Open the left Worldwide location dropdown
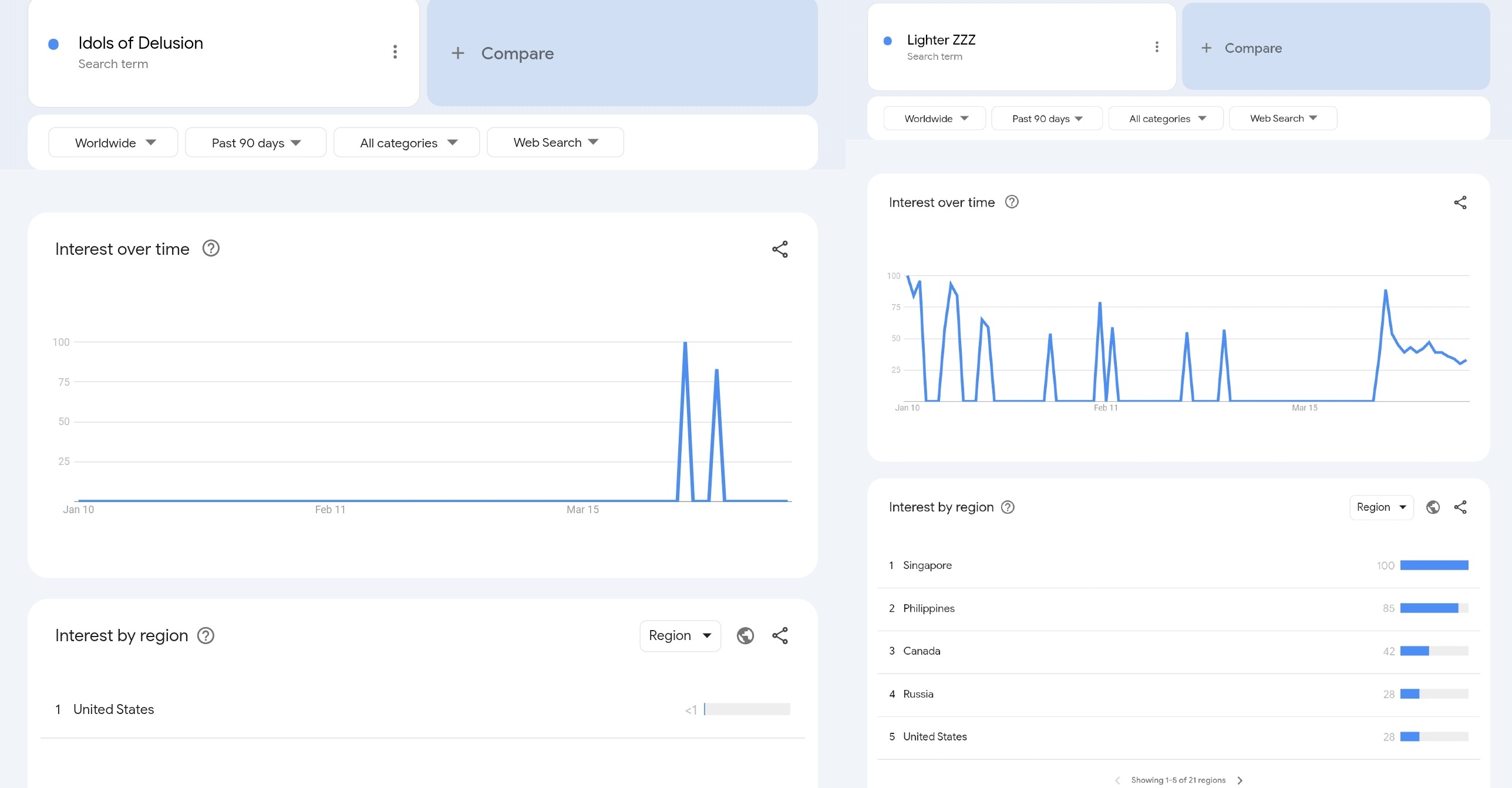The image size is (1512, 788). (113, 143)
